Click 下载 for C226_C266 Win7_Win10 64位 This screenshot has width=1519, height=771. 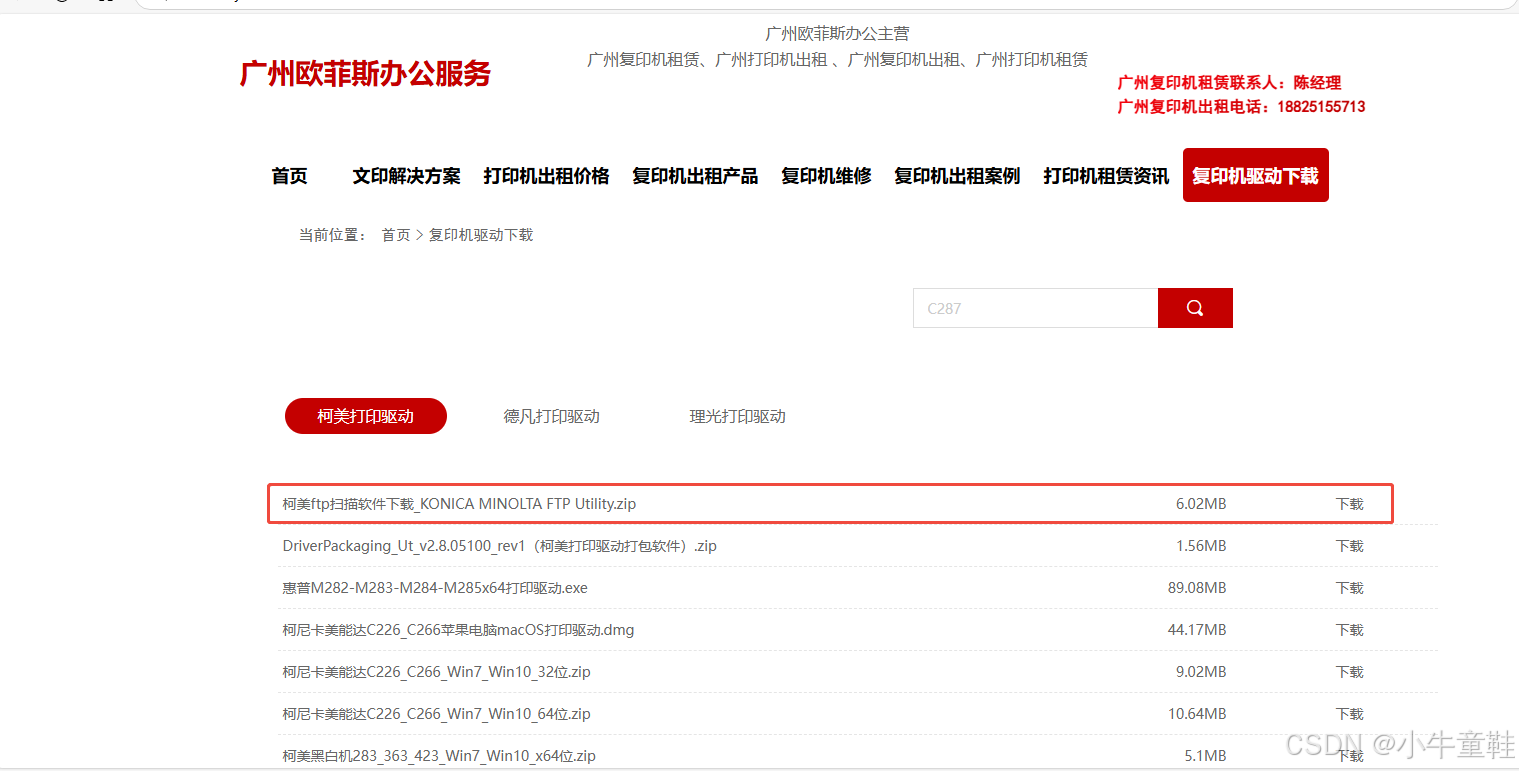tap(1350, 714)
